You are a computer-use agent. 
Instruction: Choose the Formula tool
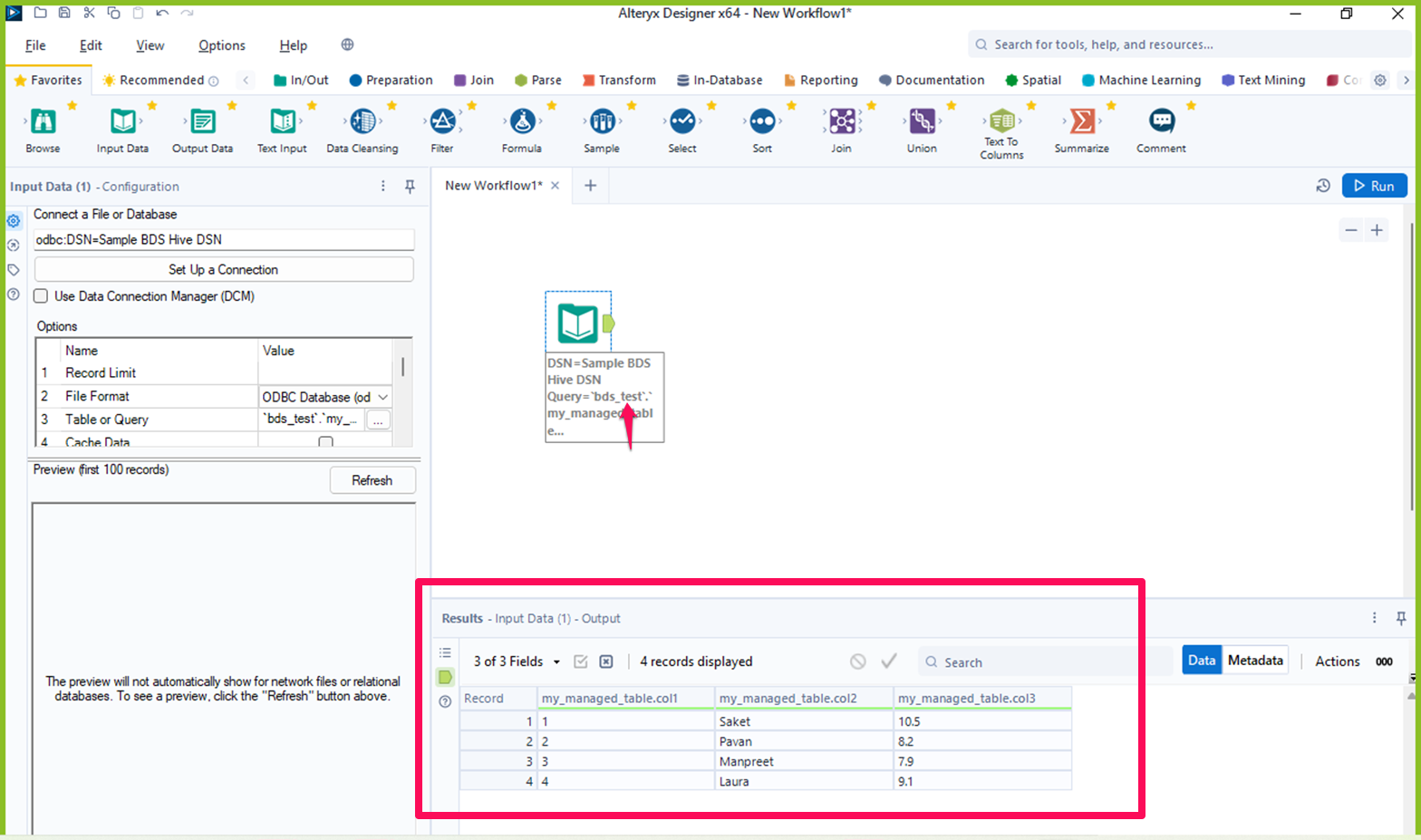coord(522,121)
